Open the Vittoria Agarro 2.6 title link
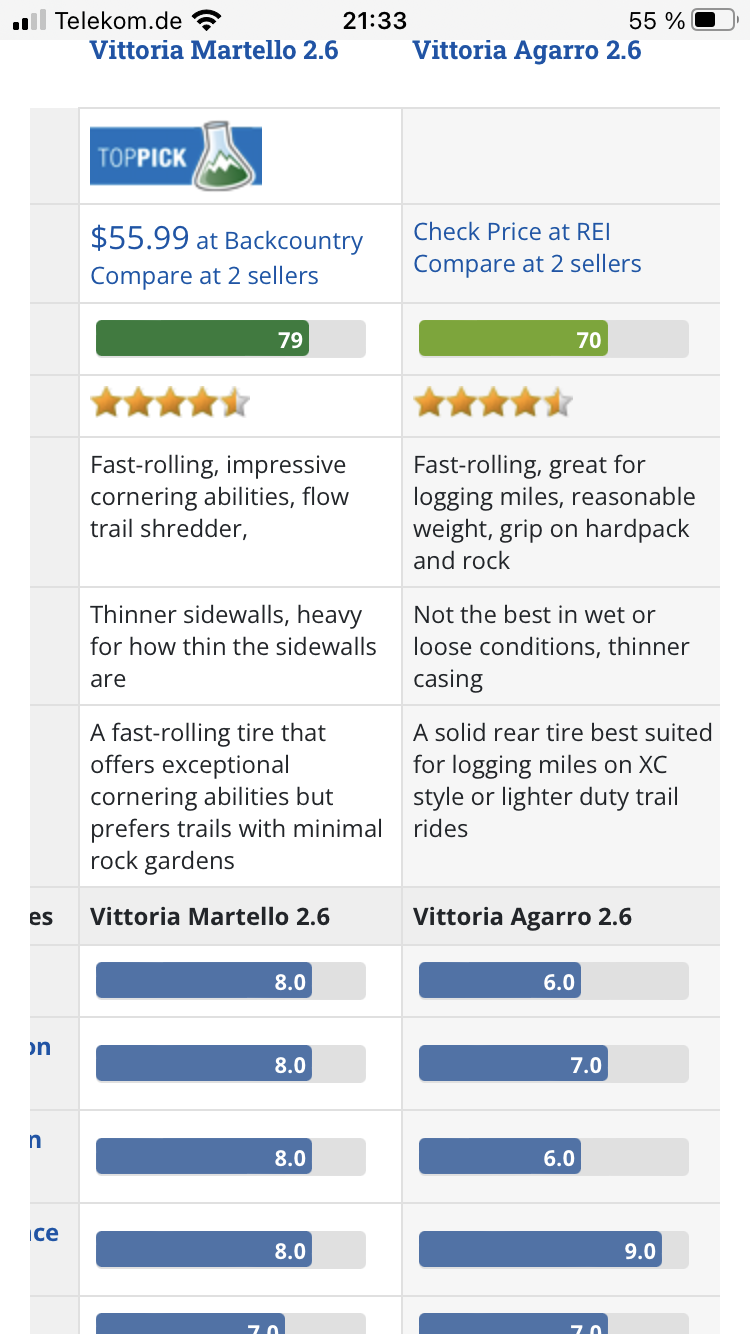 527,50
